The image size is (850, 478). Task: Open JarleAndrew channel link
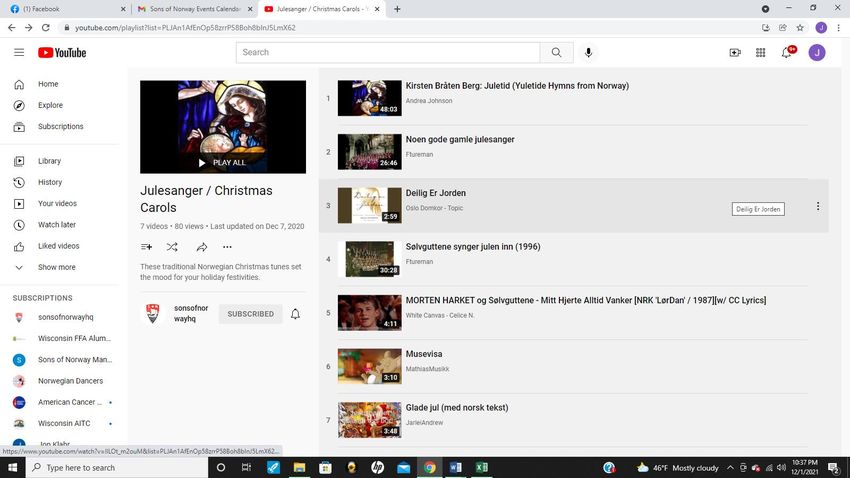click(424, 423)
